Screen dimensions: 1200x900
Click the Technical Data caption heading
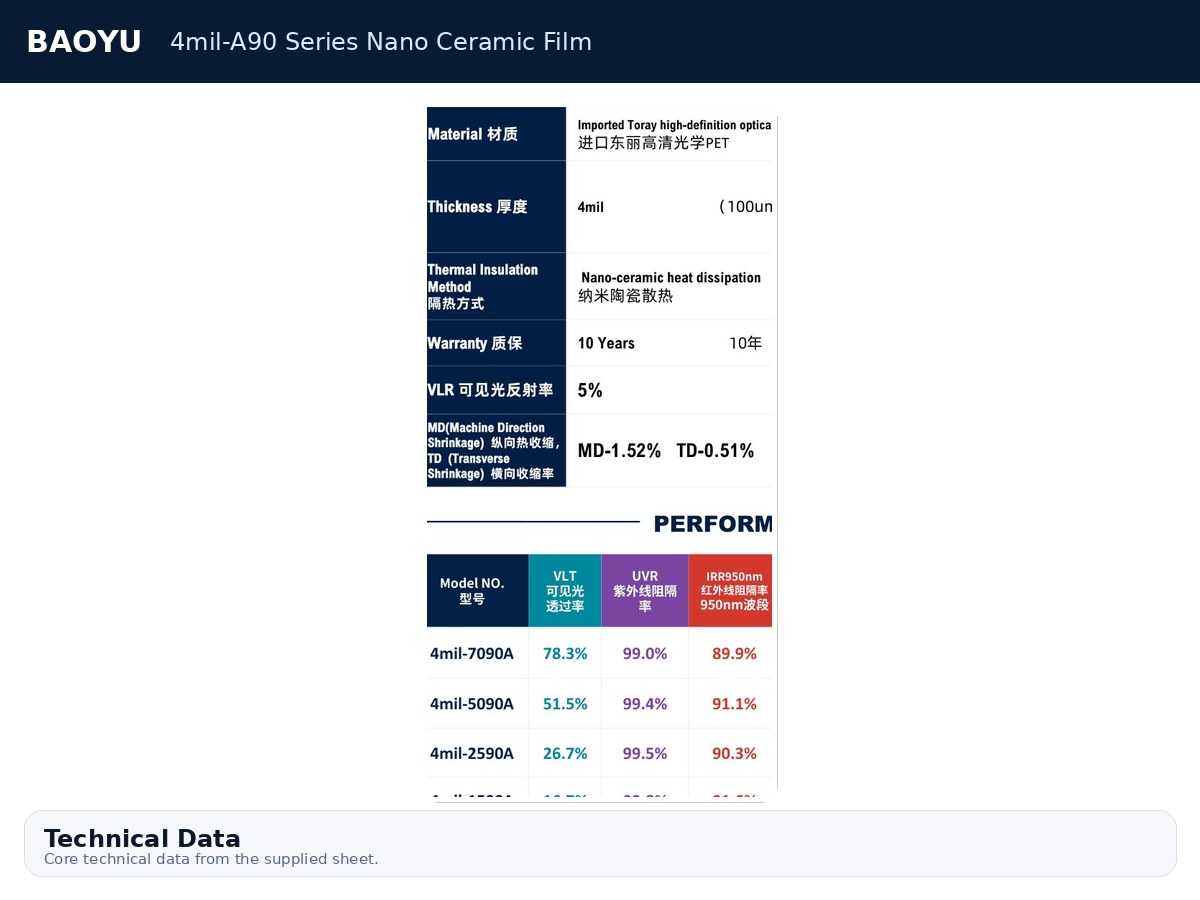[142, 838]
